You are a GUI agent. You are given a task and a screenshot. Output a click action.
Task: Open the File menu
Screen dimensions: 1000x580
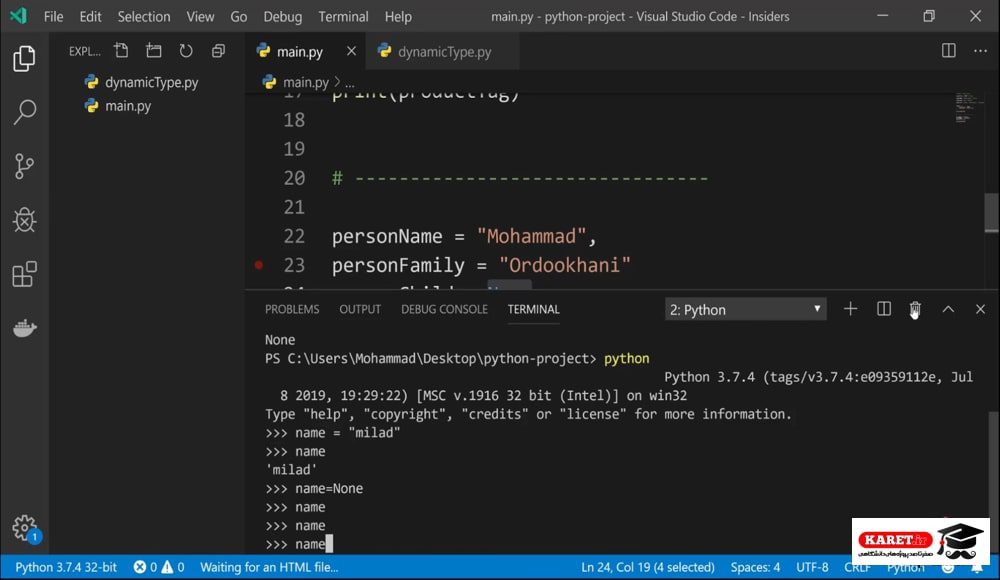[x=54, y=17]
